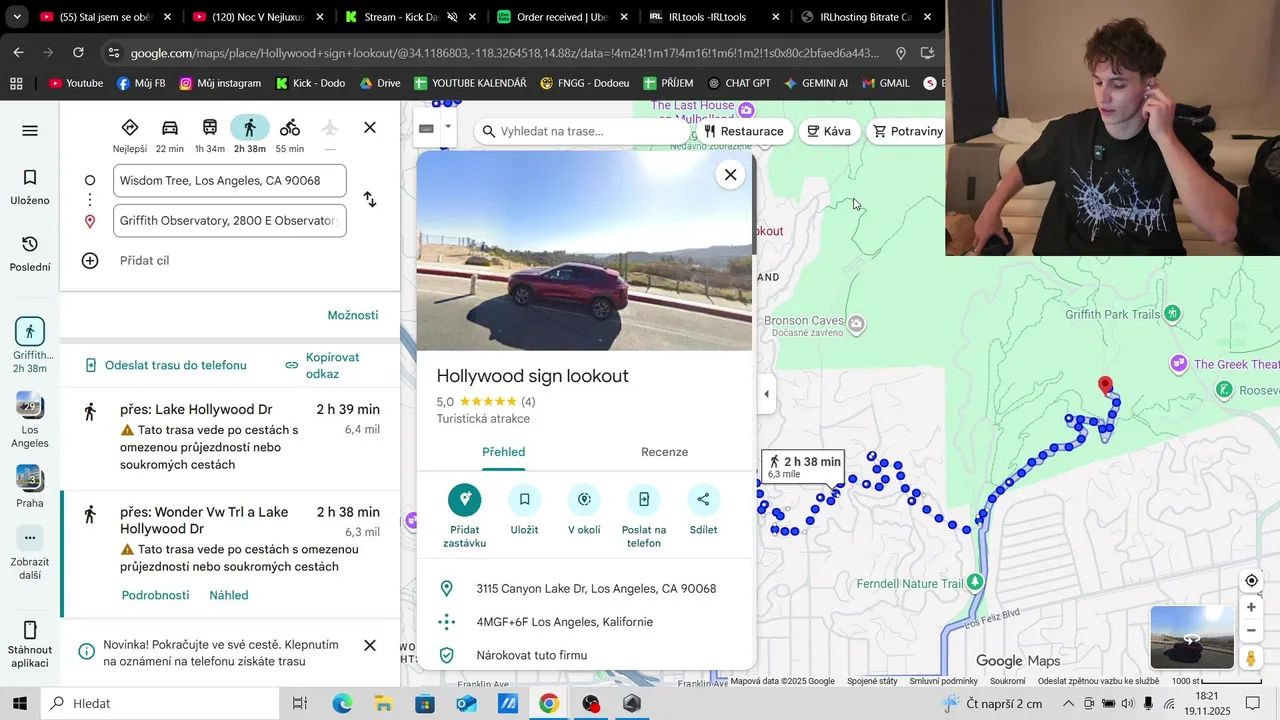This screenshot has width=1280, height=720.
Task: Select the Nejlepší best travel mode
Action: 130,135
